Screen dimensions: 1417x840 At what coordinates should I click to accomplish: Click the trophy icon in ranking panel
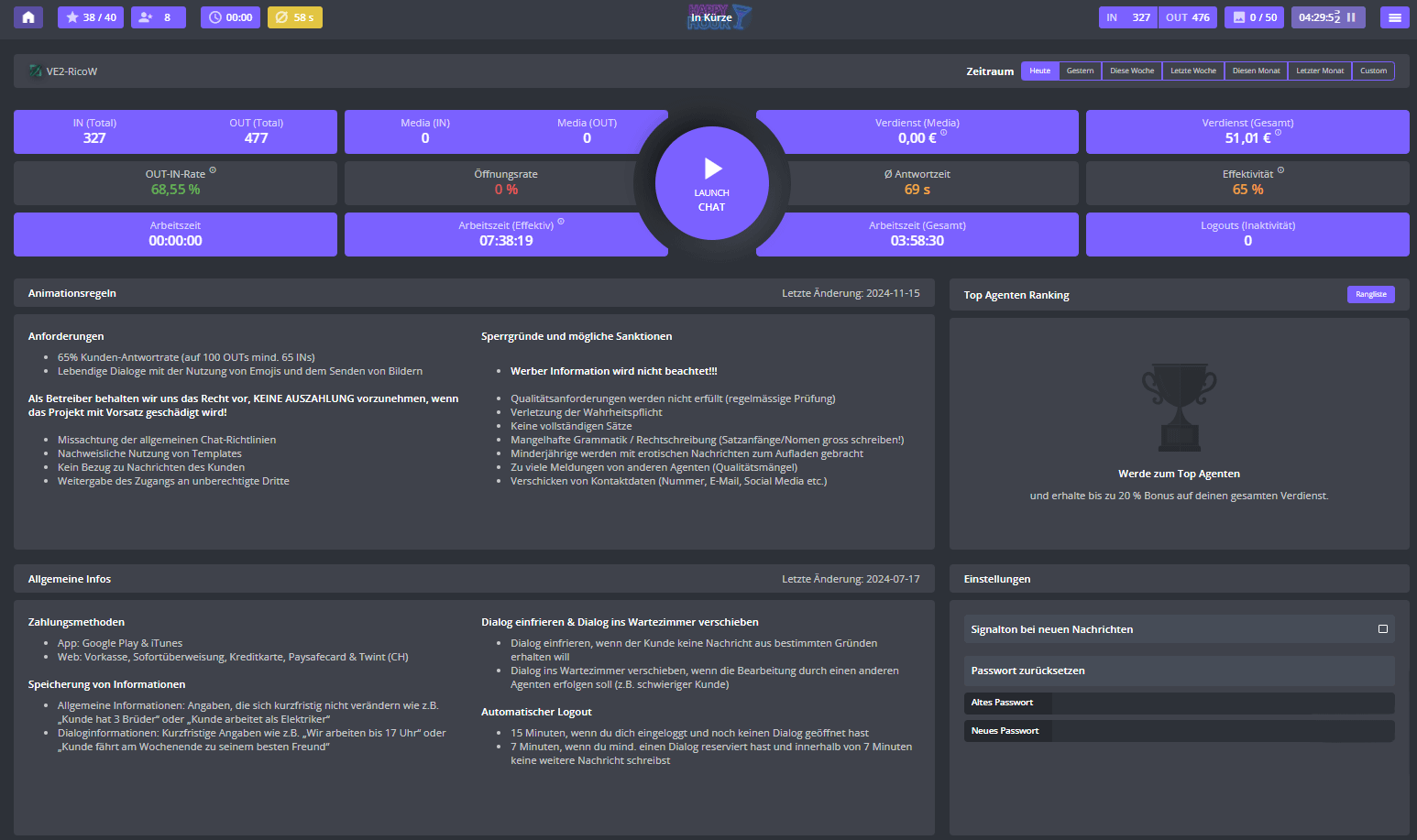click(x=1180, y=408)
